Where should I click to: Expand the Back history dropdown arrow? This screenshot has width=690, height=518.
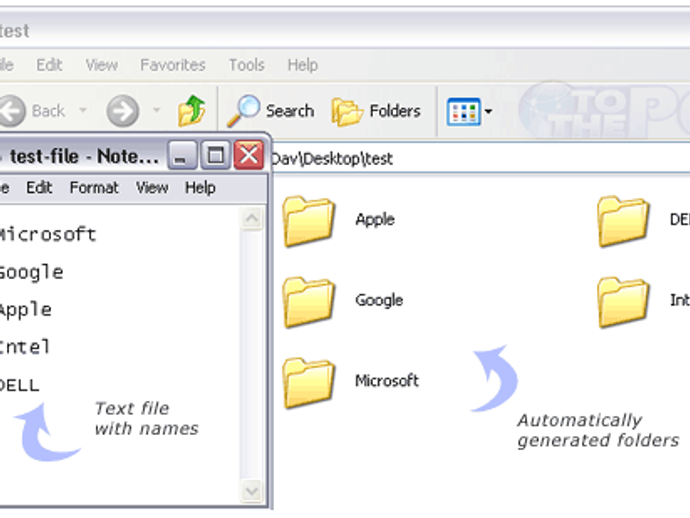coord(83,110)
